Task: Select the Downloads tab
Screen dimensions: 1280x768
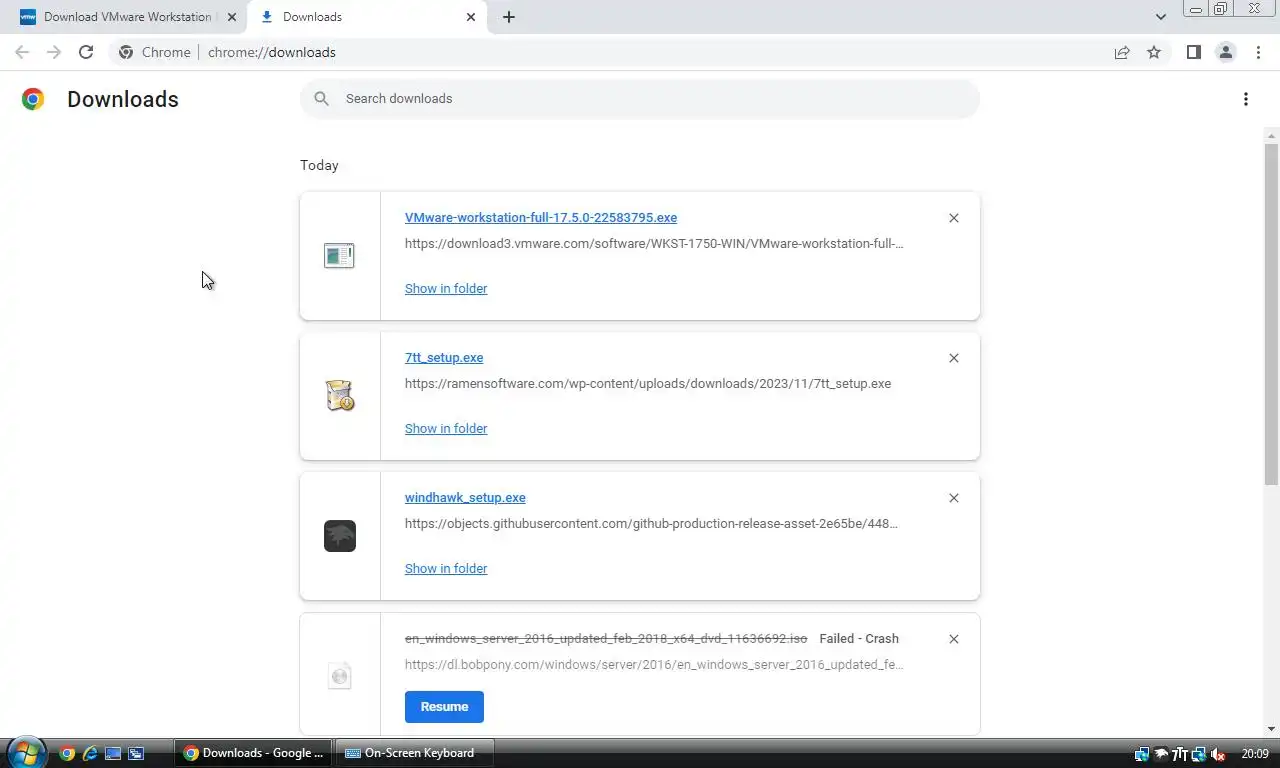Action: click(368, 17)
